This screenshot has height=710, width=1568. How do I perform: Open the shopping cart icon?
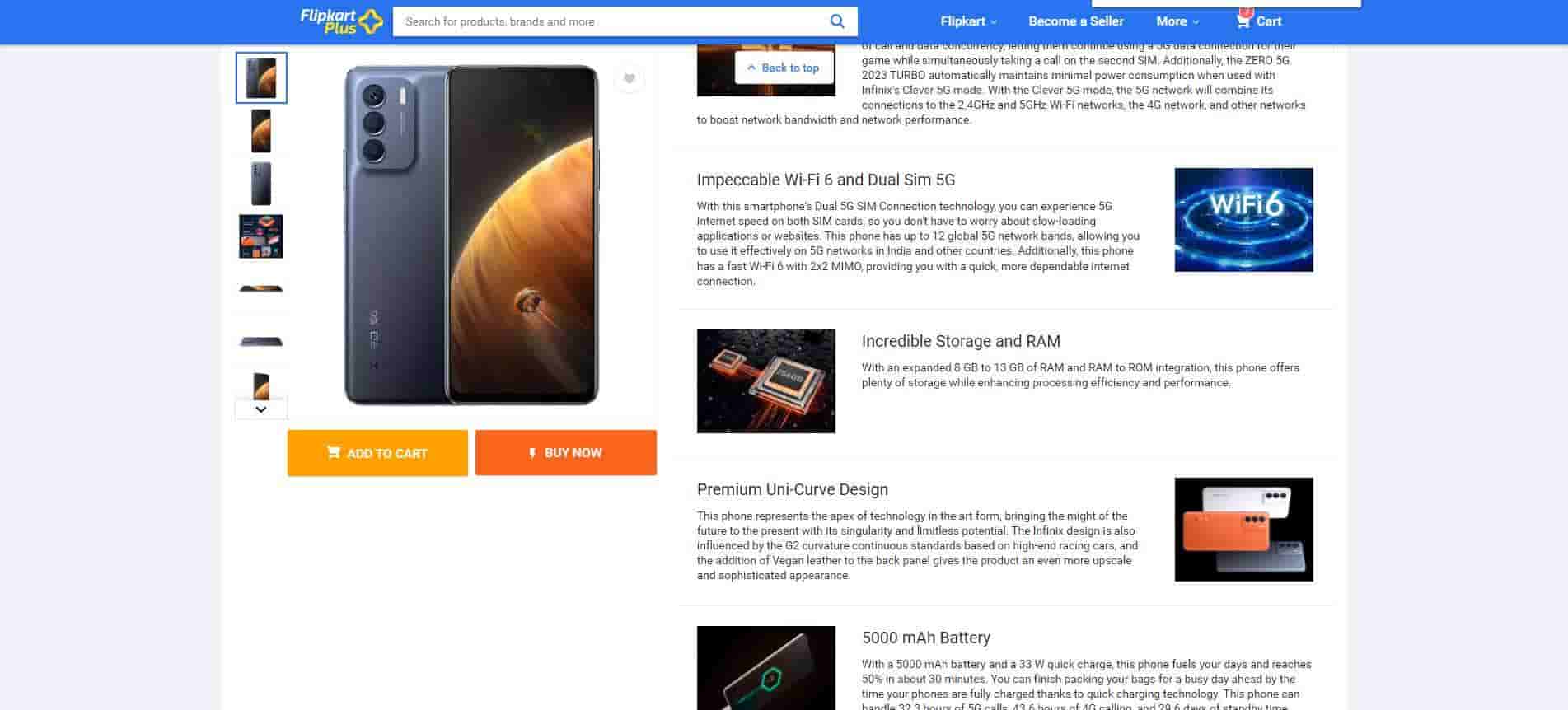tap(1243, 21)
